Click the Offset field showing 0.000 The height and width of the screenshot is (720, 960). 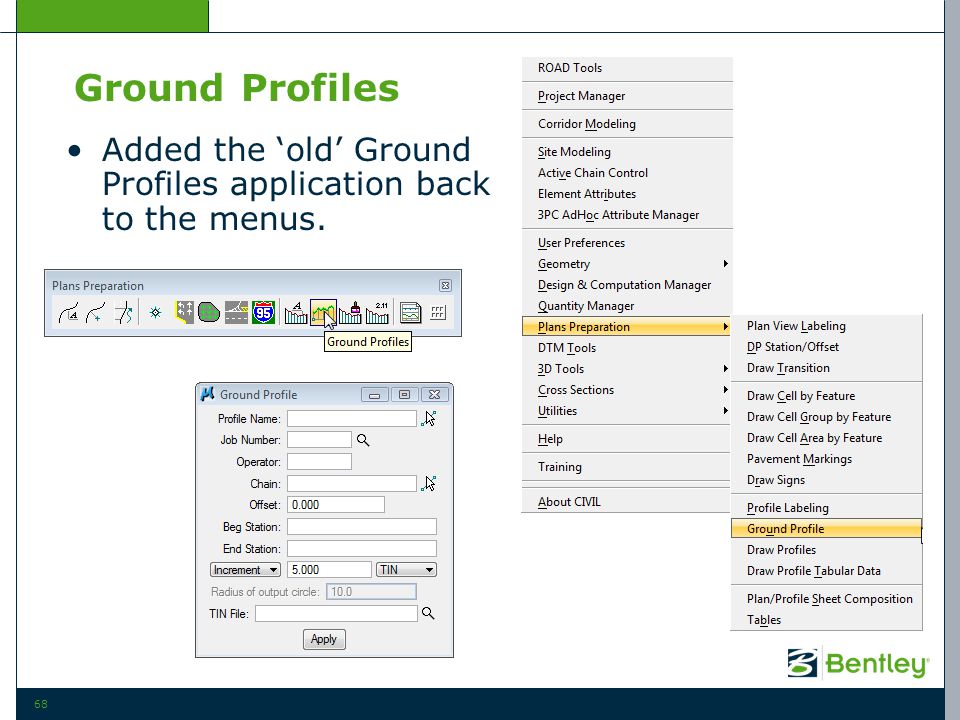336,505
